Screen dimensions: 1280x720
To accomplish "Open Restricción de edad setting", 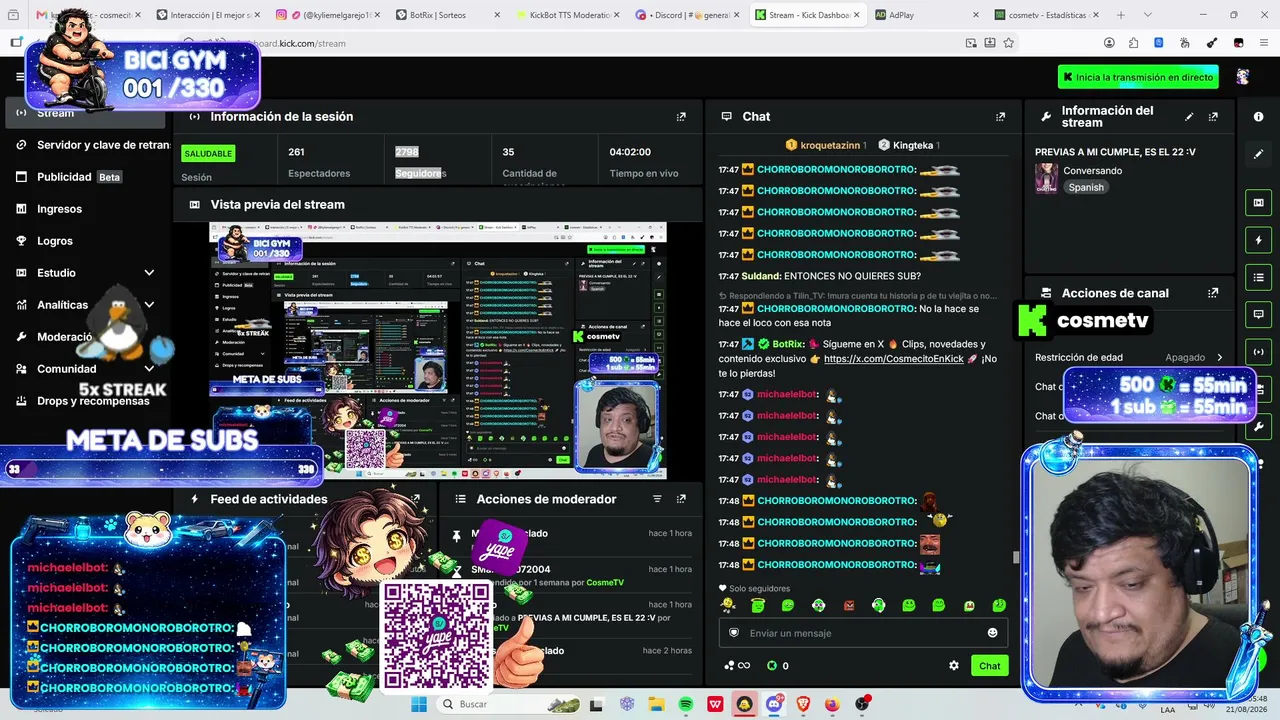I will pos(1129,357).
